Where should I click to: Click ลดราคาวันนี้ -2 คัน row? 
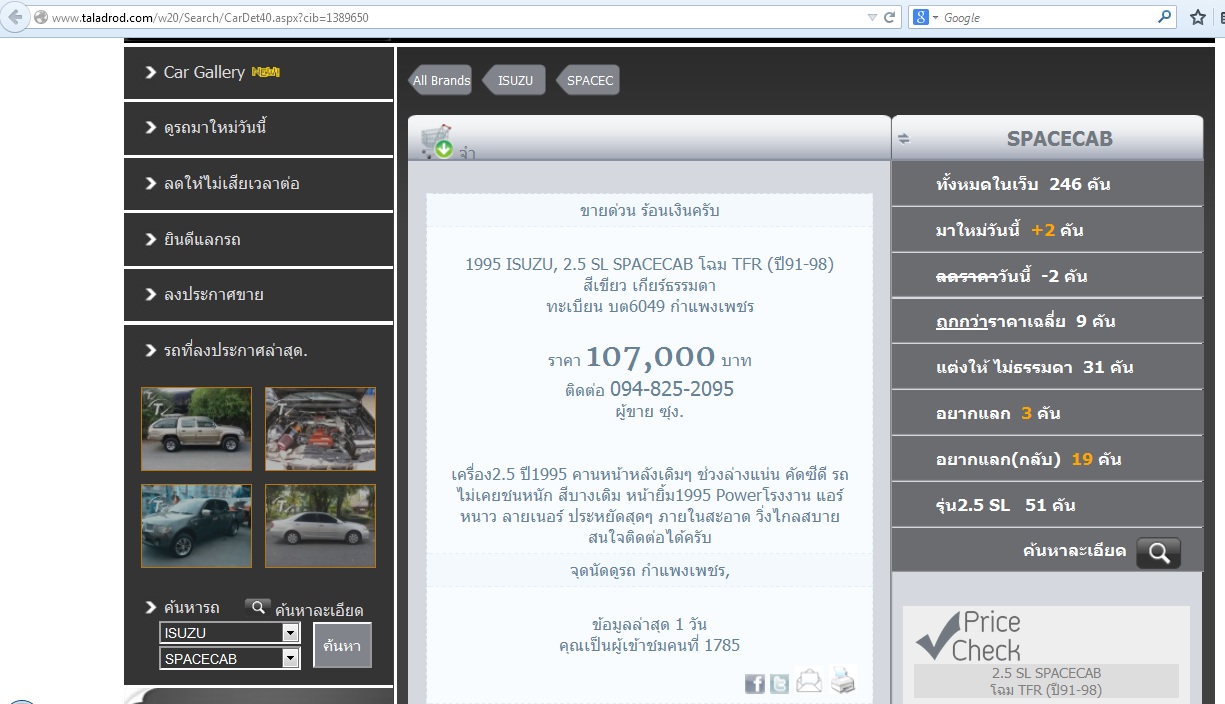pos(1047,276)
